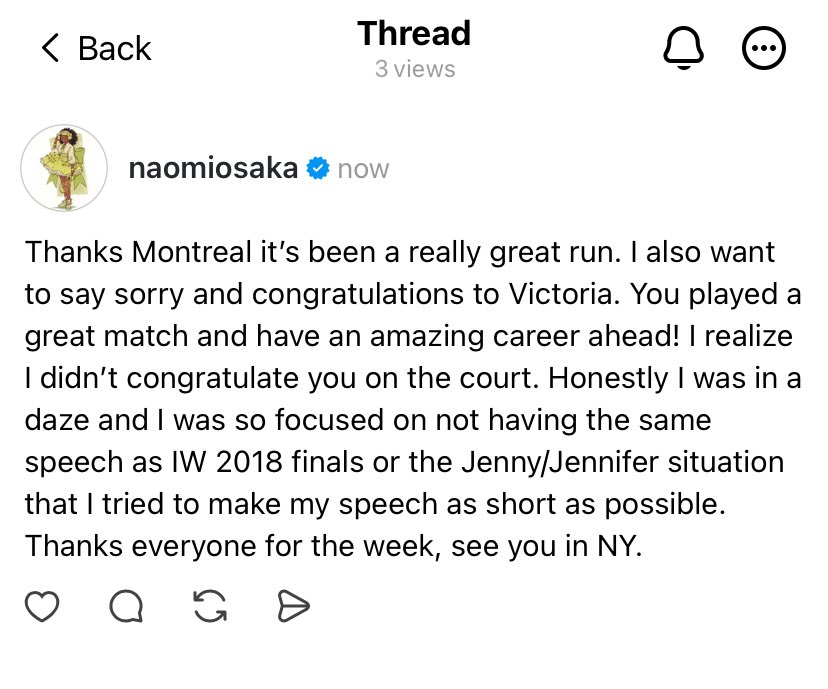Click the back chevron arrow
This screenshot has width=828, height=689.
tap(50, 48)
